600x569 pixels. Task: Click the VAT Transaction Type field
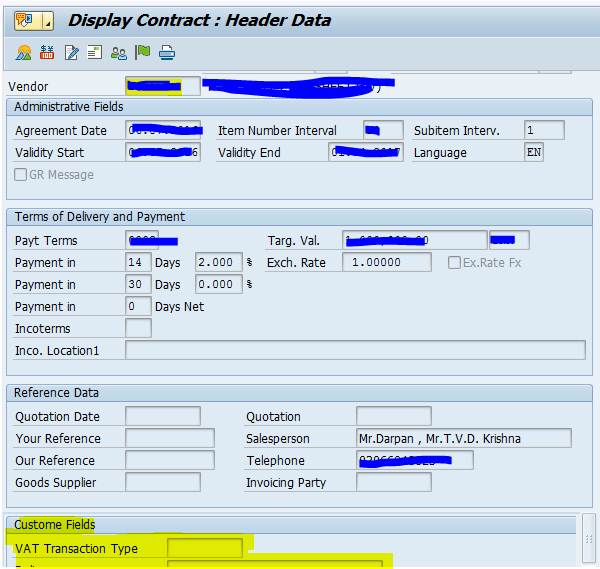pyautogui.click(x=205, y=548)
